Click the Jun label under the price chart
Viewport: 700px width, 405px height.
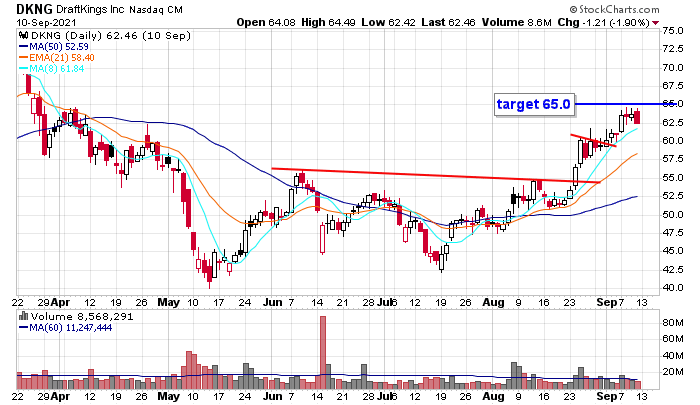(273, 302)
